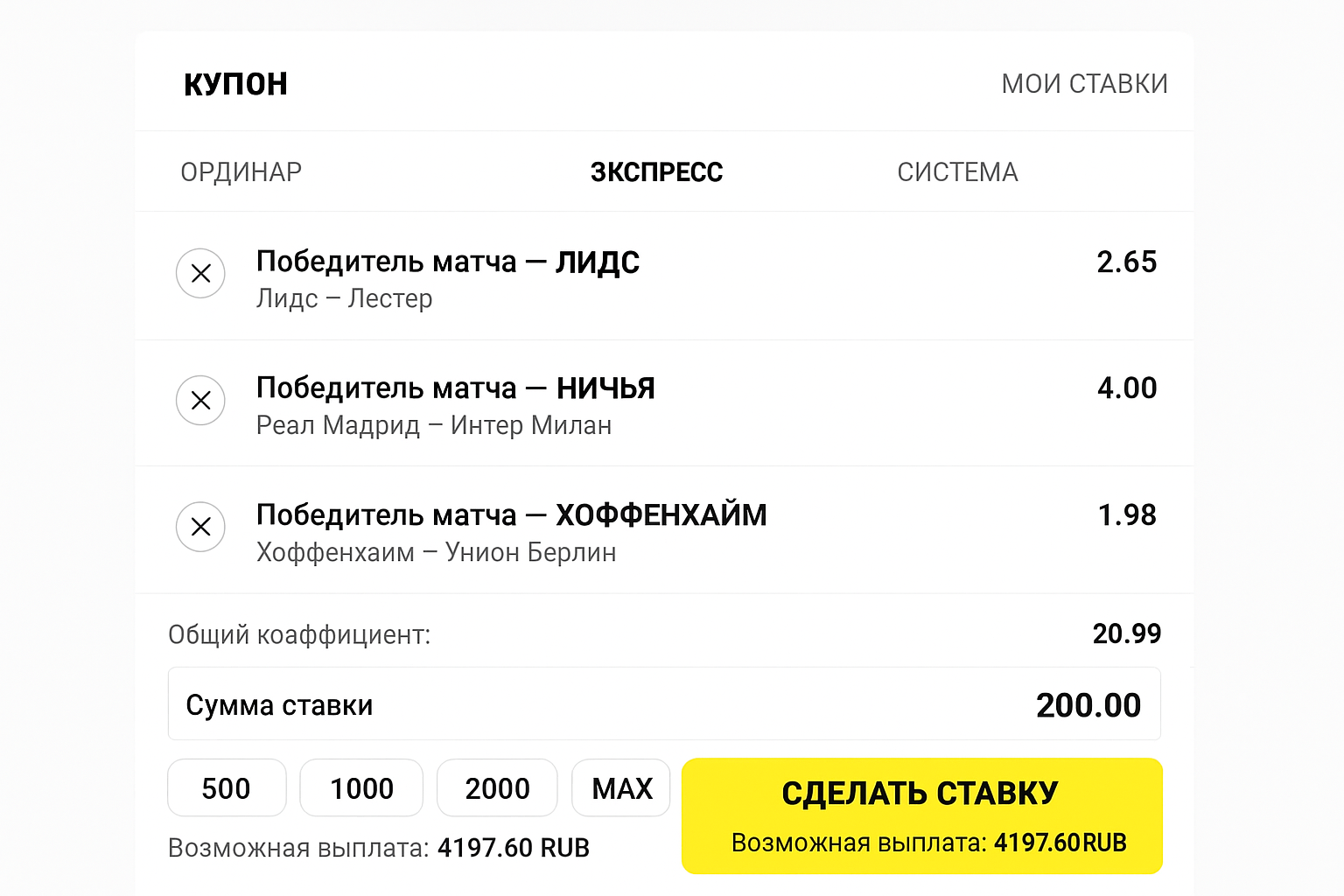This screenshot has width=1344, height=896.
Task: Remove the Реал Мадрид – Интер Милан selection
Action: [x=200, y=401]
